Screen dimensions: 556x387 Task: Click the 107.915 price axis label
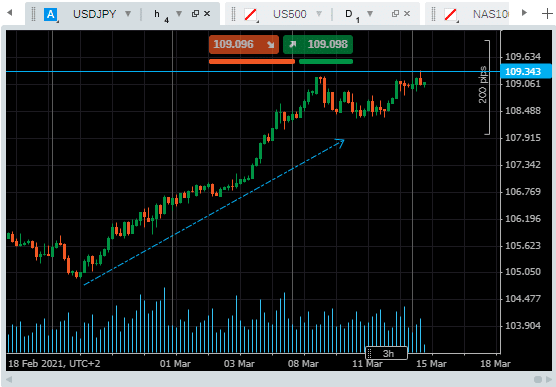523,138
